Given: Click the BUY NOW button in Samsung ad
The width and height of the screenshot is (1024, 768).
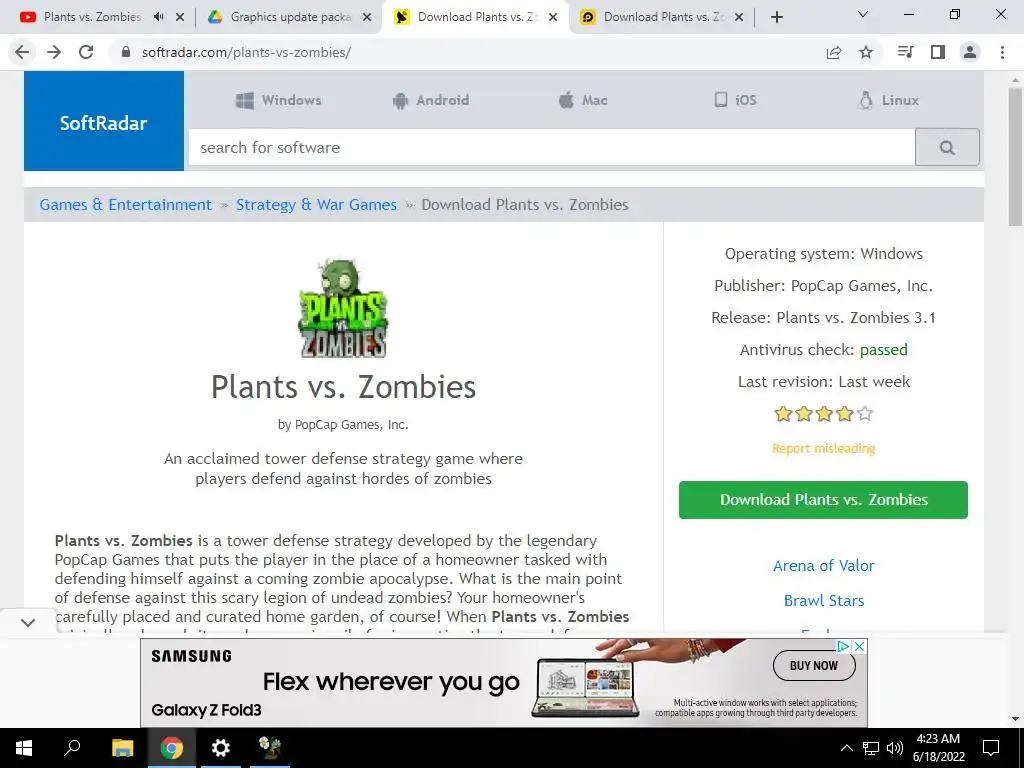Looking at the screenshot, I should [x=814, y=665].
